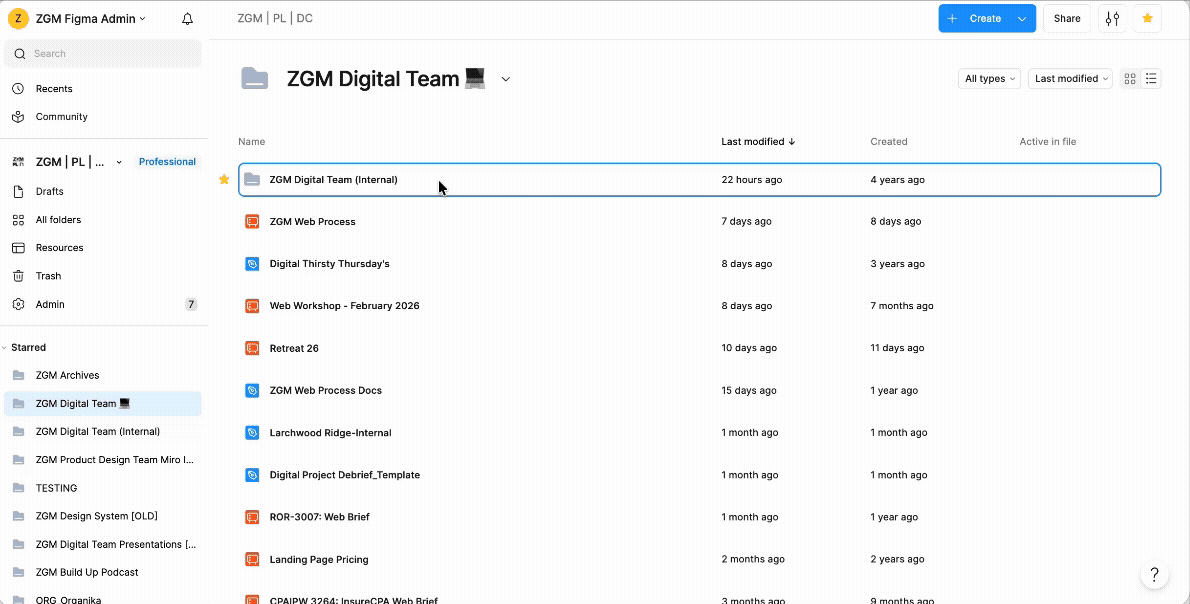Click the Digital Project Debrief_Template icon
The image size is (1190, 604).
253,475
